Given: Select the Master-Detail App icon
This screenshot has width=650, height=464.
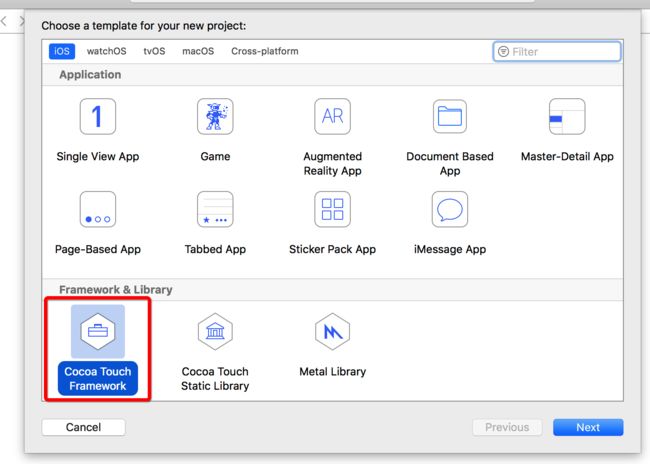Looking at the screenshot, I should pyautogui.click(x=567, y=117).
